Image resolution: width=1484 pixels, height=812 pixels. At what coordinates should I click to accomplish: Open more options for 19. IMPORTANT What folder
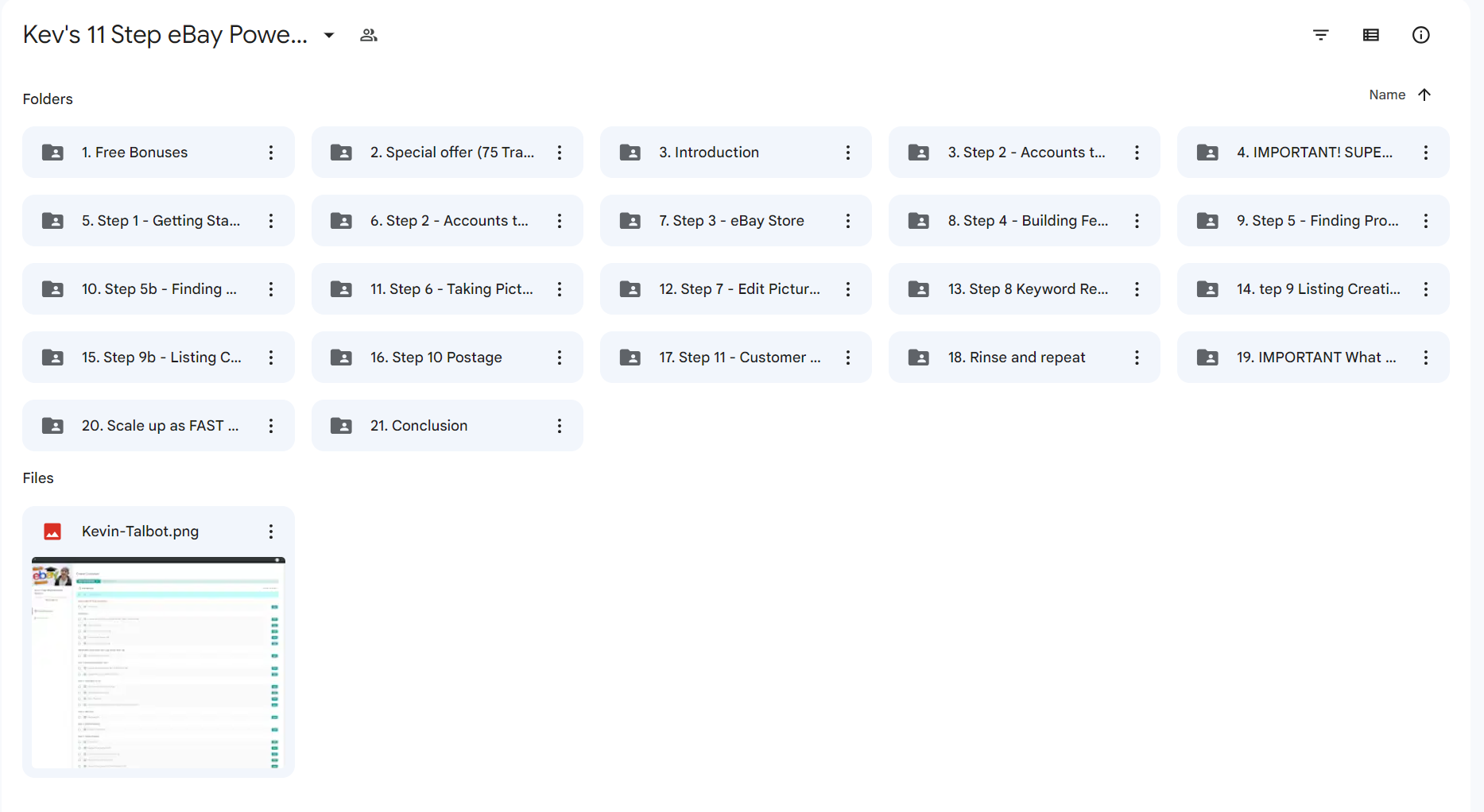1426,358
